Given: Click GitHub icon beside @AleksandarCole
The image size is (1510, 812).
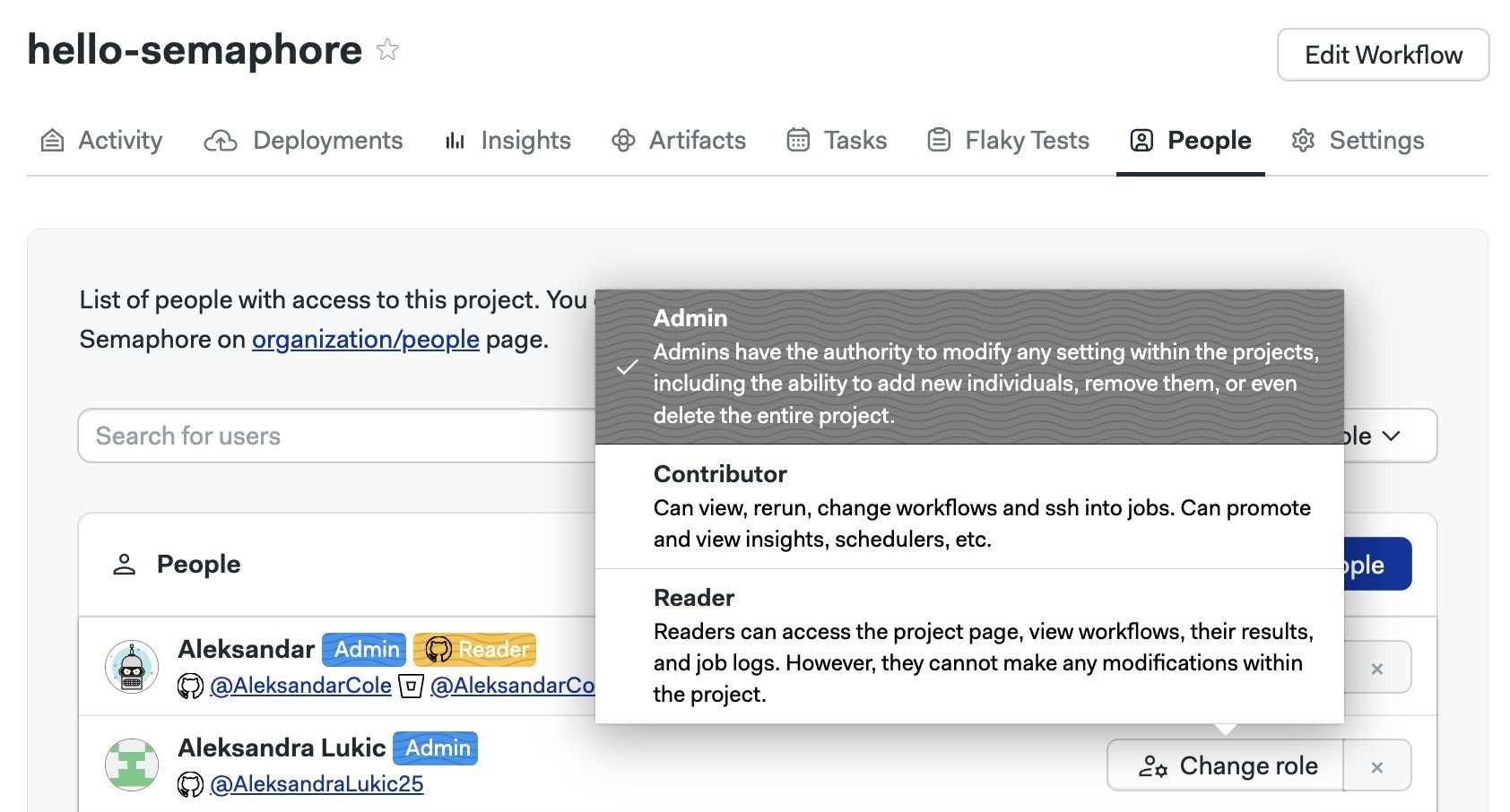Looking at the screenshot, I should 190,687.
